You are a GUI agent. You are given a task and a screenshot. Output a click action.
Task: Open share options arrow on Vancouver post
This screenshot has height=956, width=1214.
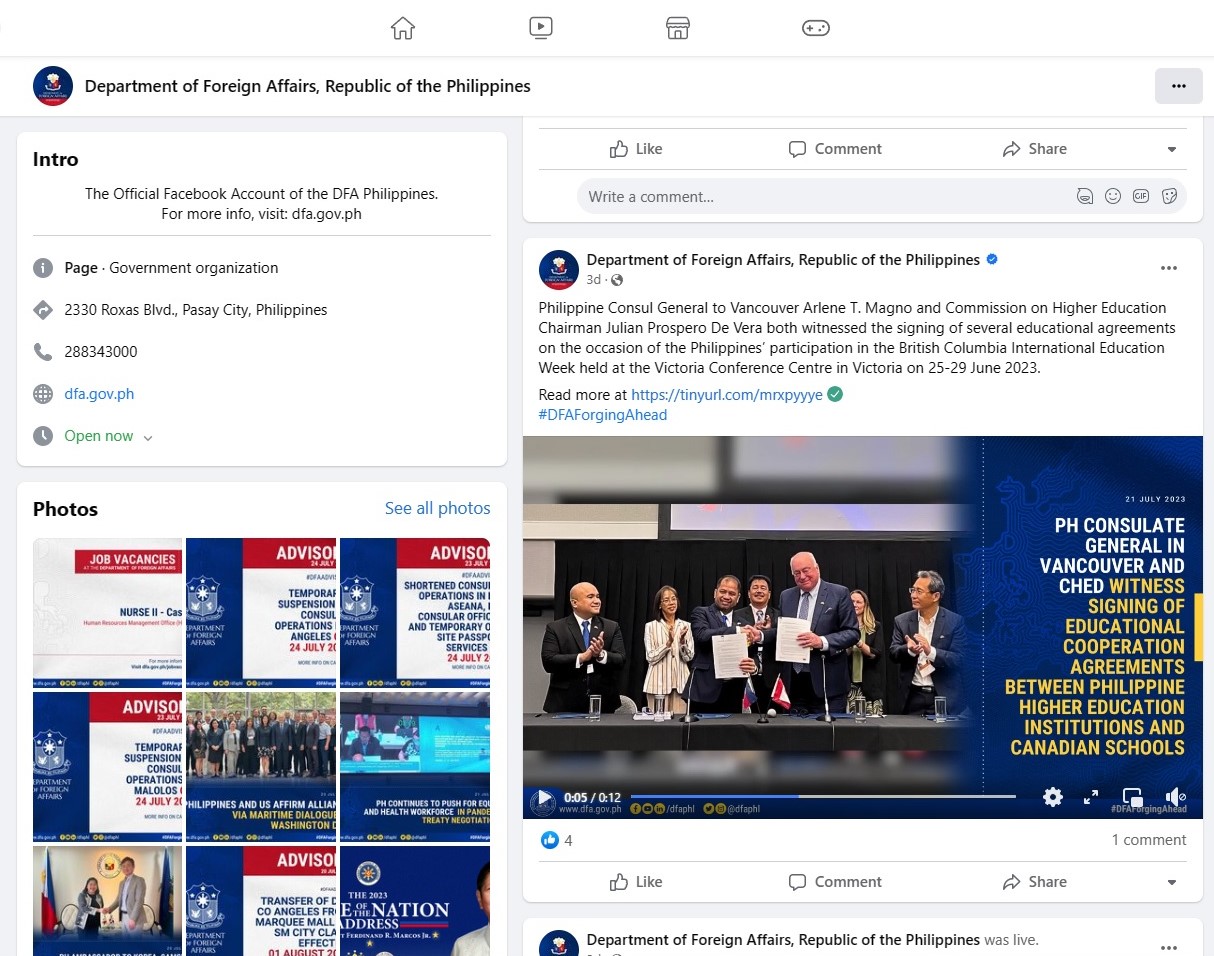pos(1172,882)
